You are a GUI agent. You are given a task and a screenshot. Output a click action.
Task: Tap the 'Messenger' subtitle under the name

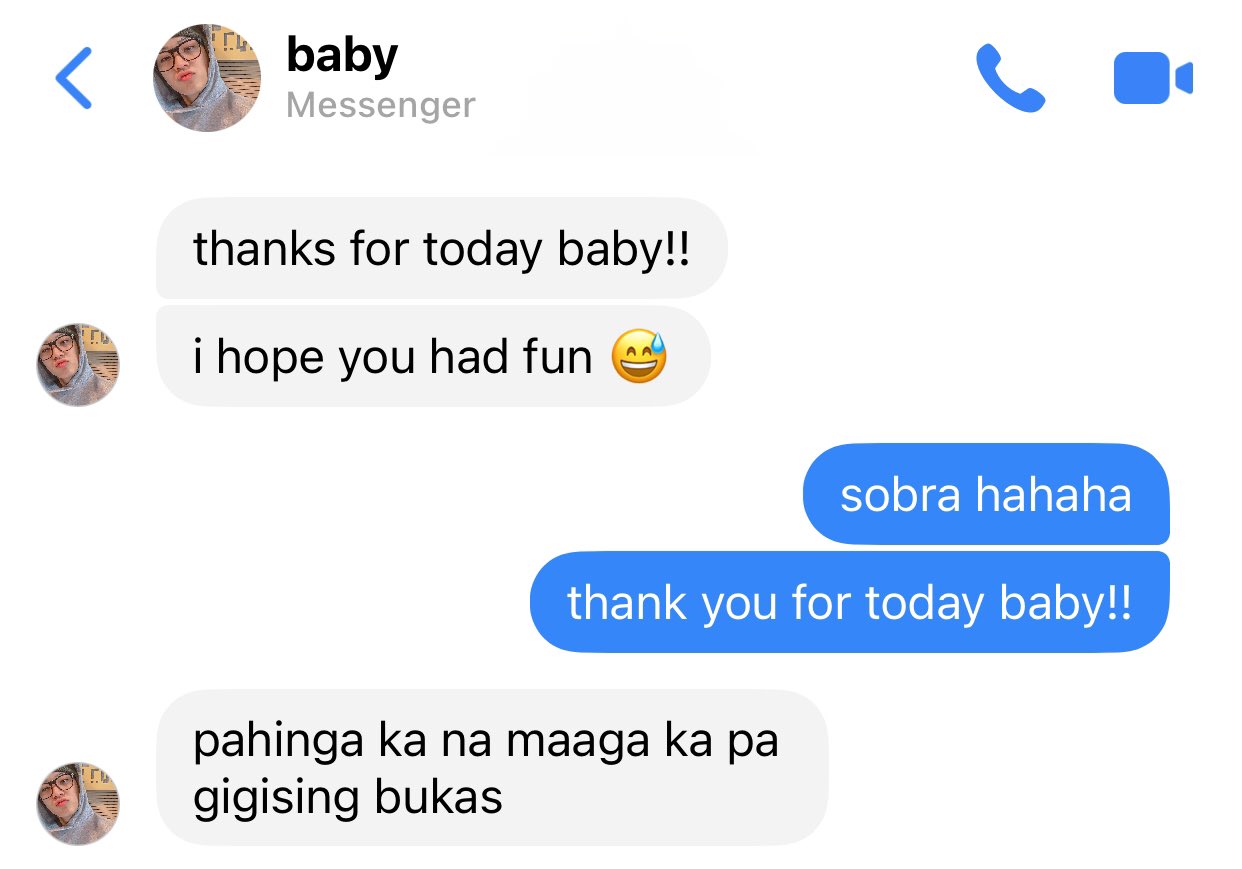pyautogui.click(x=381, y=105)
